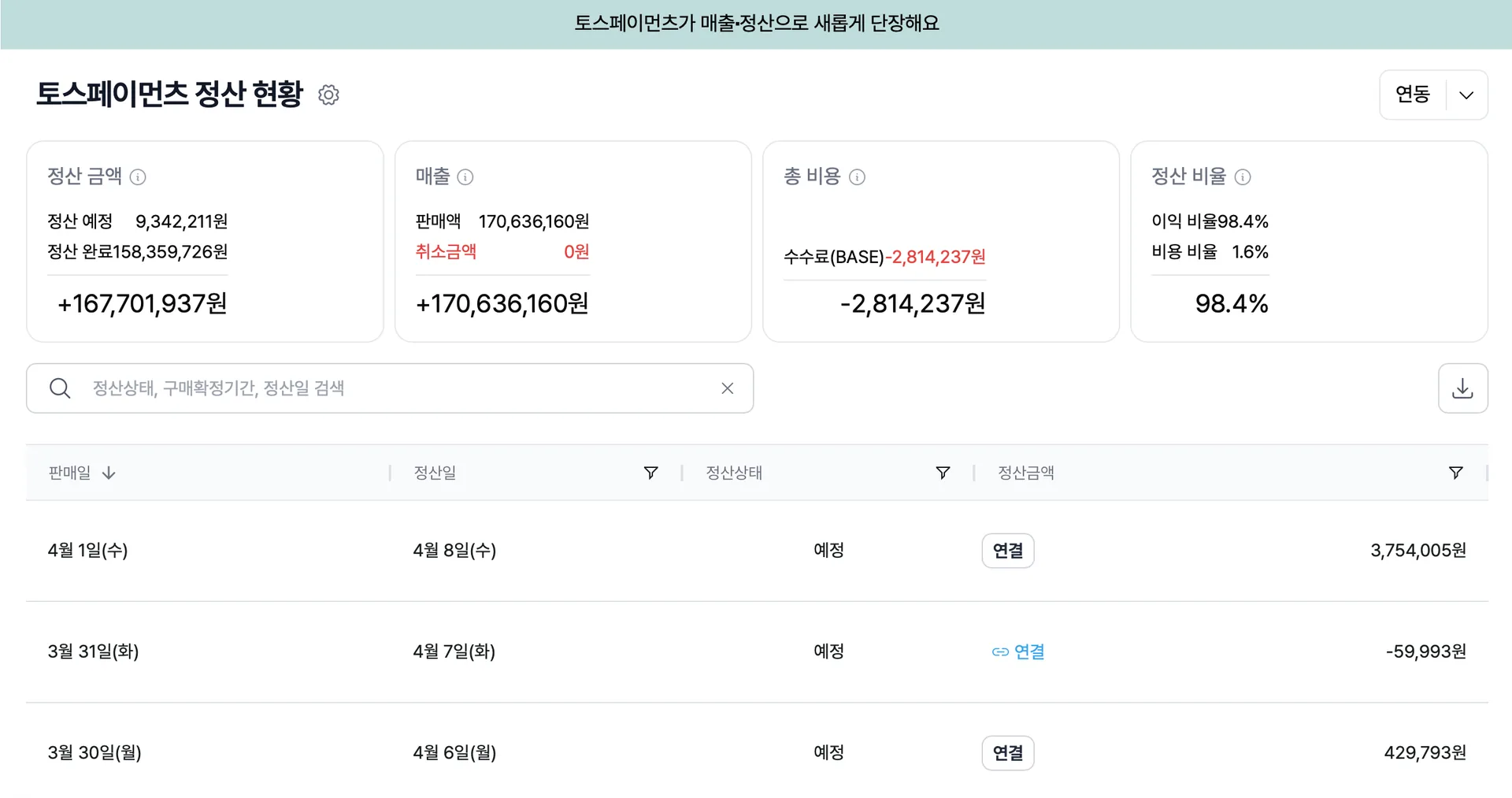The image size is (1512, 798).
Task: Click the 98.4% settlement ratio total
Action: coord(1232,303)
